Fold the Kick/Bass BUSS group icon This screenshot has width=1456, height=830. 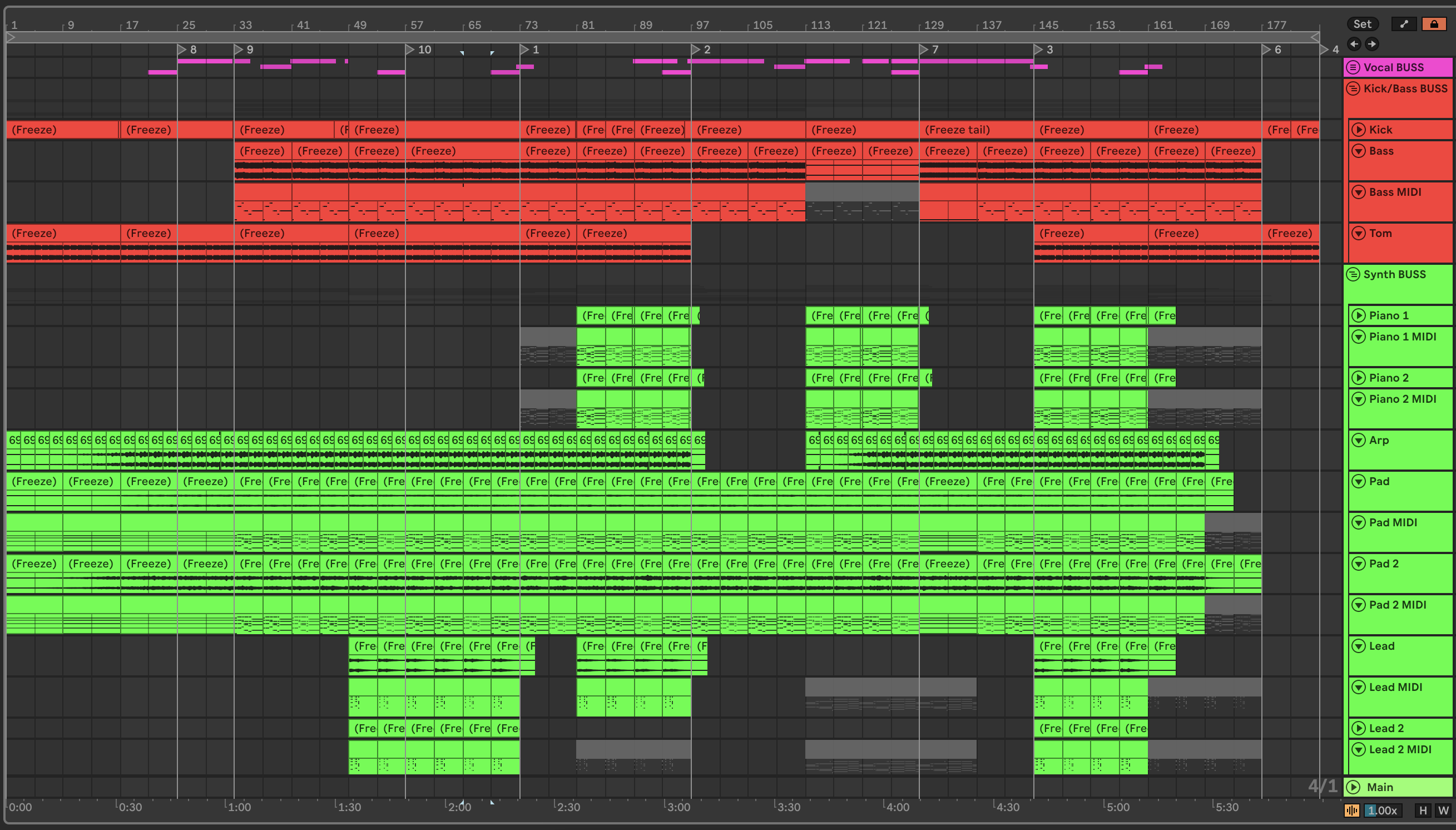point(1353,89)
